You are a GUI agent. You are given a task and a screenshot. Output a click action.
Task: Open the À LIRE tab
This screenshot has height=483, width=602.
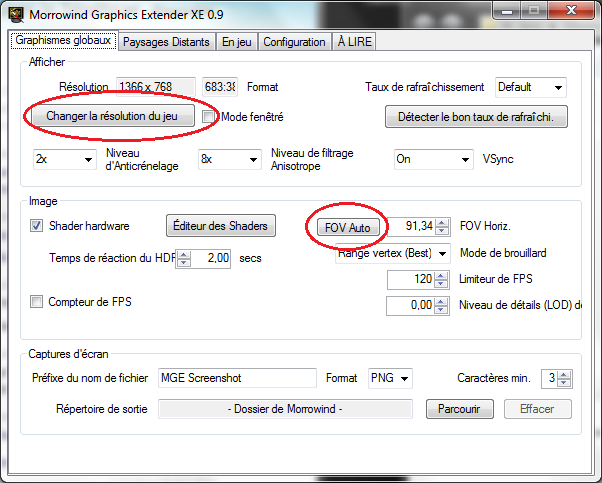coord(354,41)
